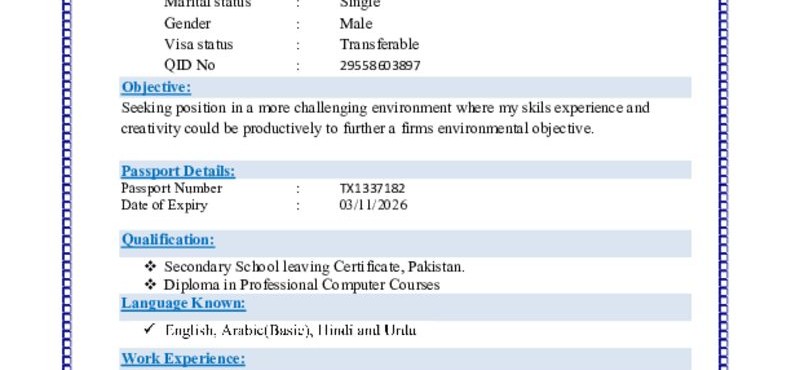Click the Visa status label
The width and height of the screenshot is (791, 370).
click(198, 44)
